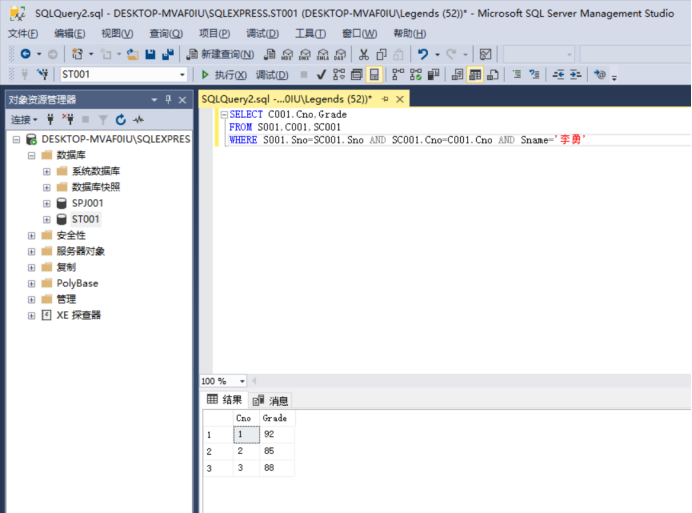The width and height of the screenshot is (692, 513).
Task: Click the copy icon in toolbar
Action: (381, 54)
